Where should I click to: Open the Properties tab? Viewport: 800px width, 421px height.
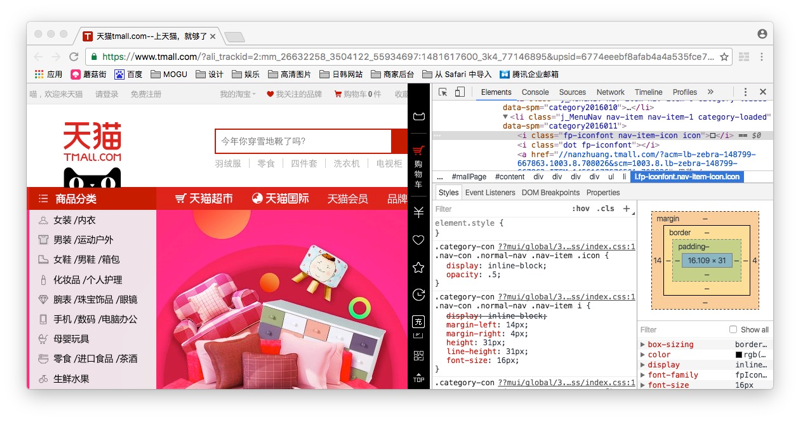pos(603,192)
